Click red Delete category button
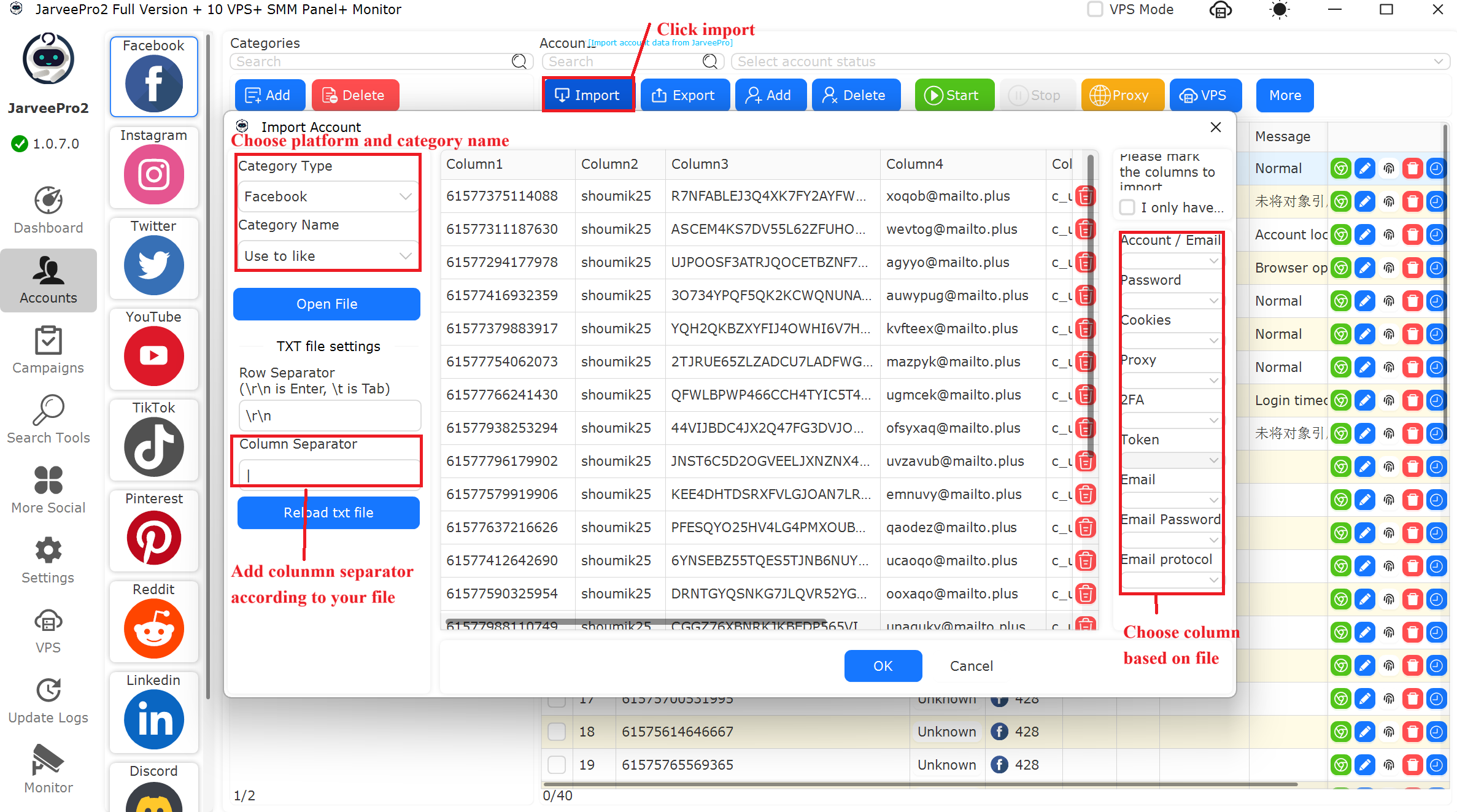The width and height of the screenshot is (1457, 812). click(x=355, y=95)
